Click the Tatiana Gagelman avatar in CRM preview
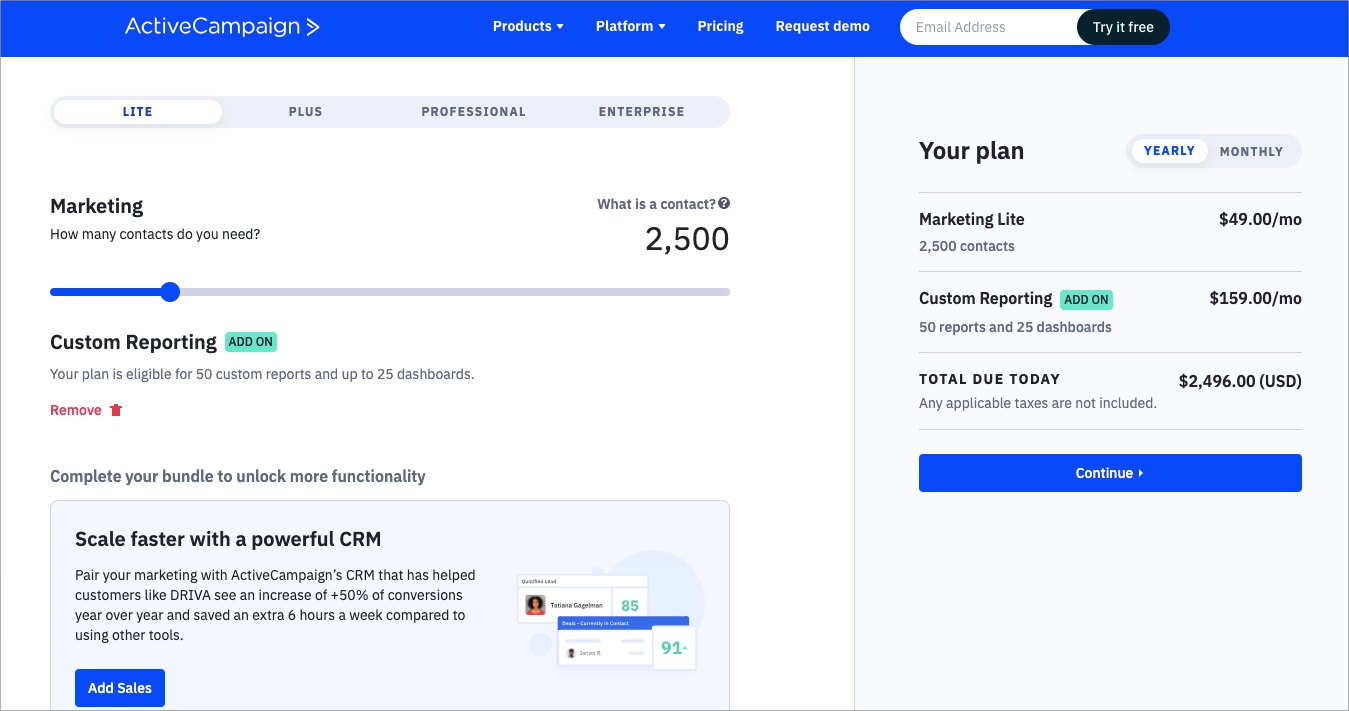 point(535,604)
